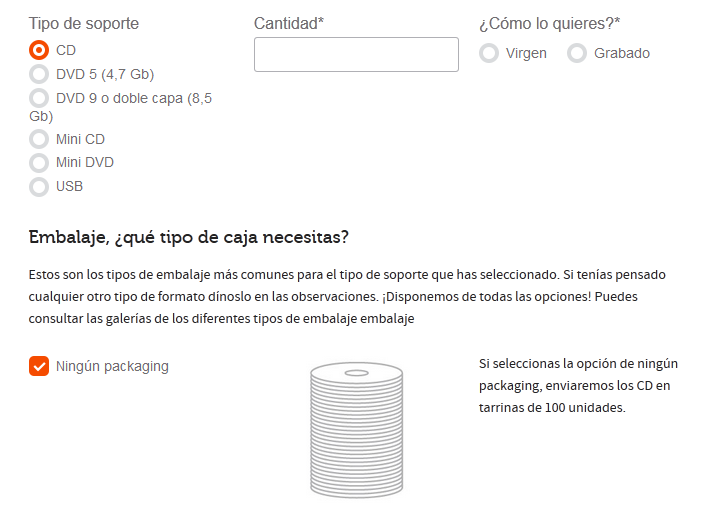
Task: Select the Mini DVD radio button
Action: 39,163
